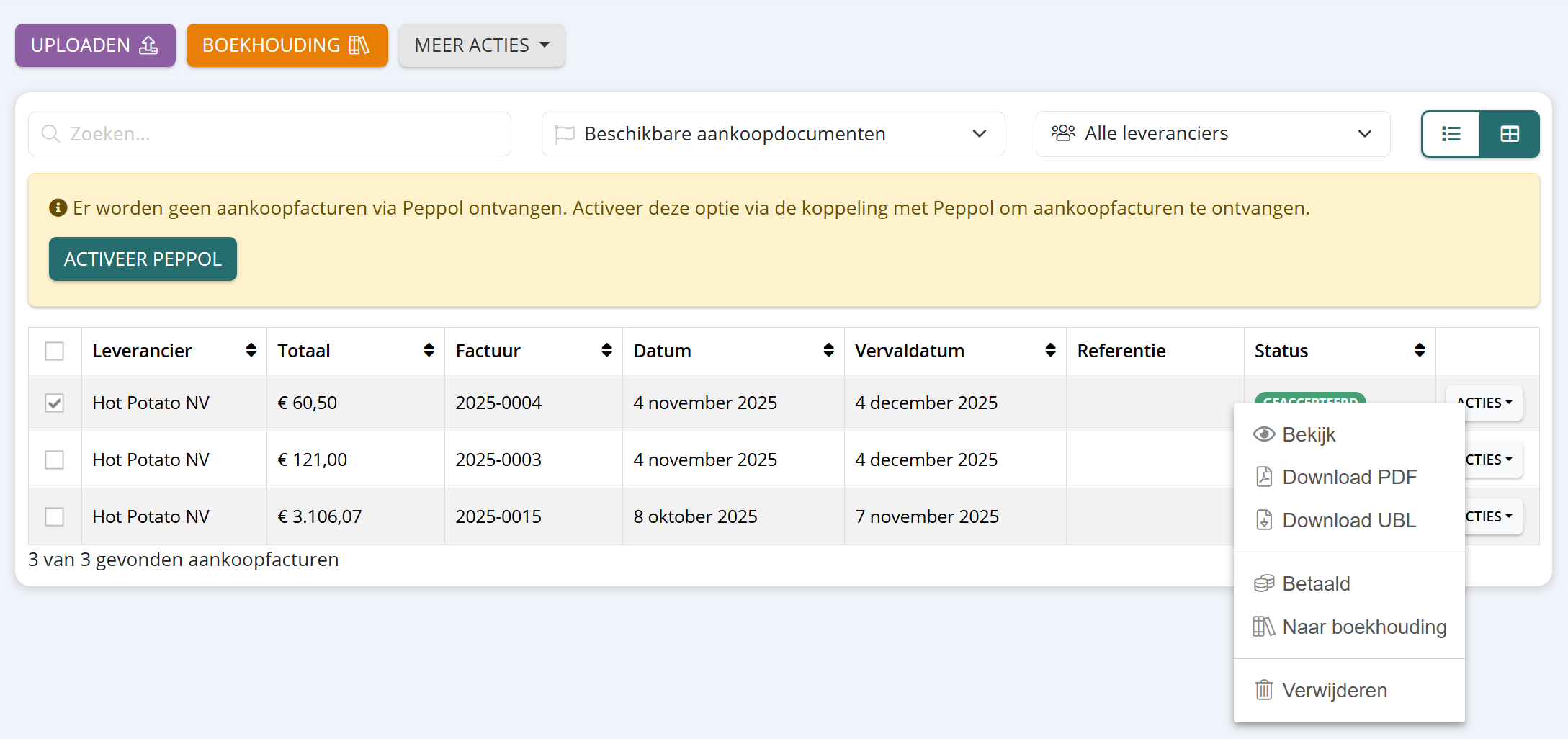Select Naar boekhouding menu entry

pyautogui.click(x=1363, y=627)
